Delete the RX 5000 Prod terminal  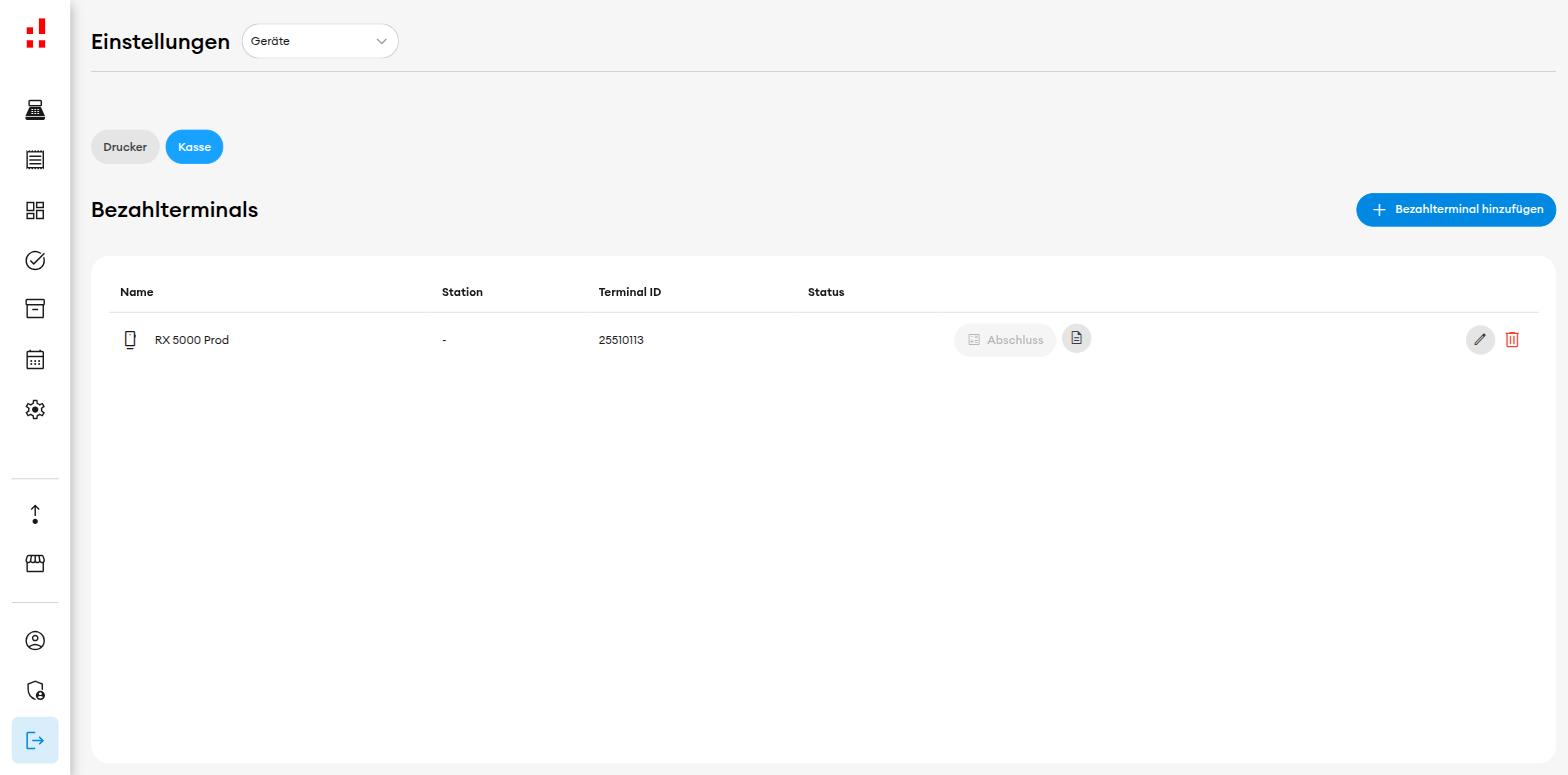point(1512,340)
